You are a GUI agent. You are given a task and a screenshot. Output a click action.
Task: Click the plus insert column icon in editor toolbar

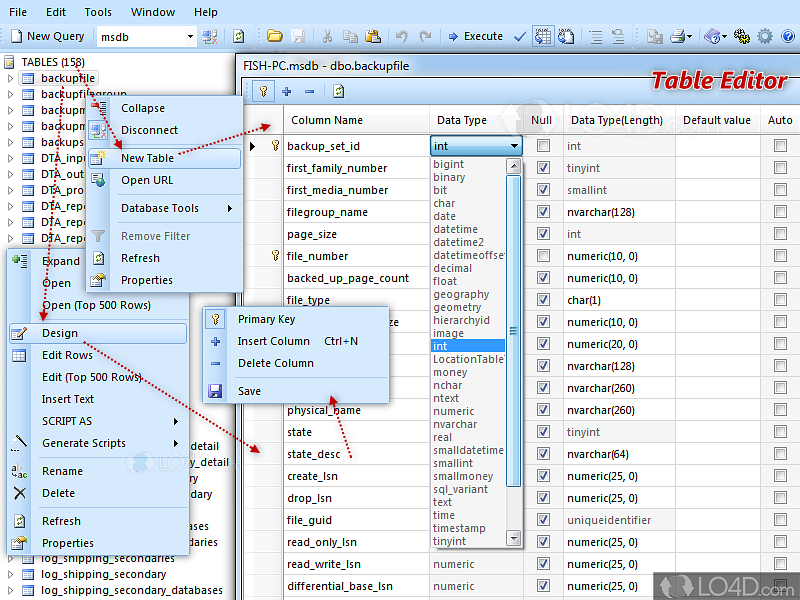pos(287,91)
